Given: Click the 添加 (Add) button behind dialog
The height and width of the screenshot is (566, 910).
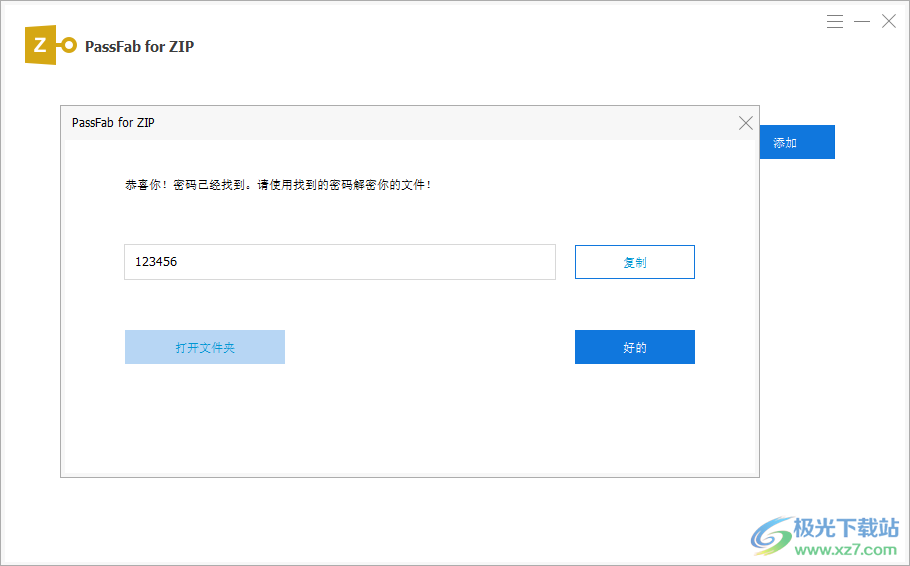Looking at the screenshot, I should 797,142.
